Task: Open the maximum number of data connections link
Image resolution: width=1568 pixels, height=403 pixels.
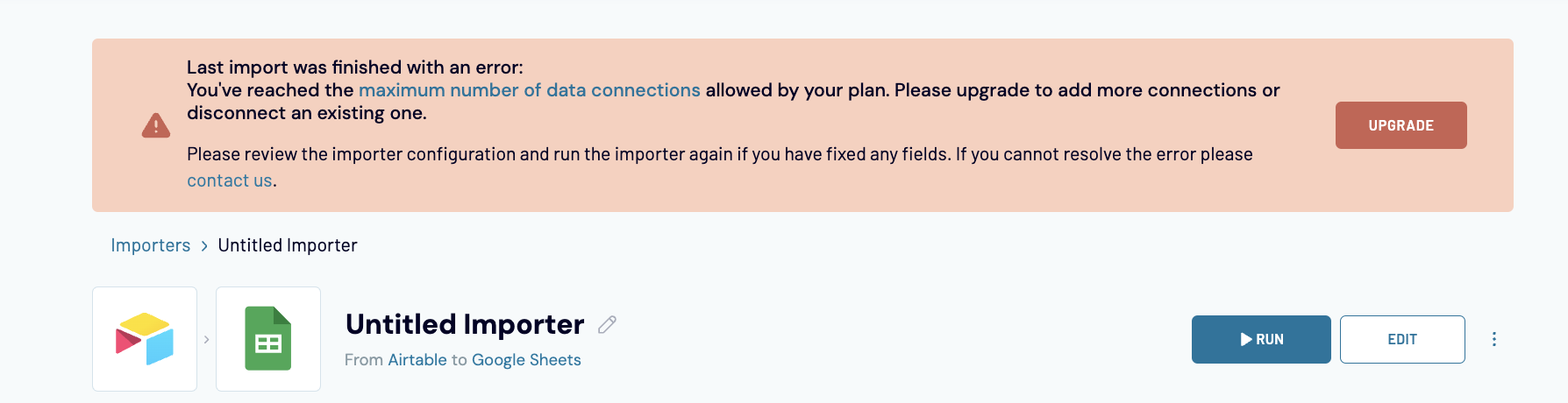Action: [x=529, y=90]
